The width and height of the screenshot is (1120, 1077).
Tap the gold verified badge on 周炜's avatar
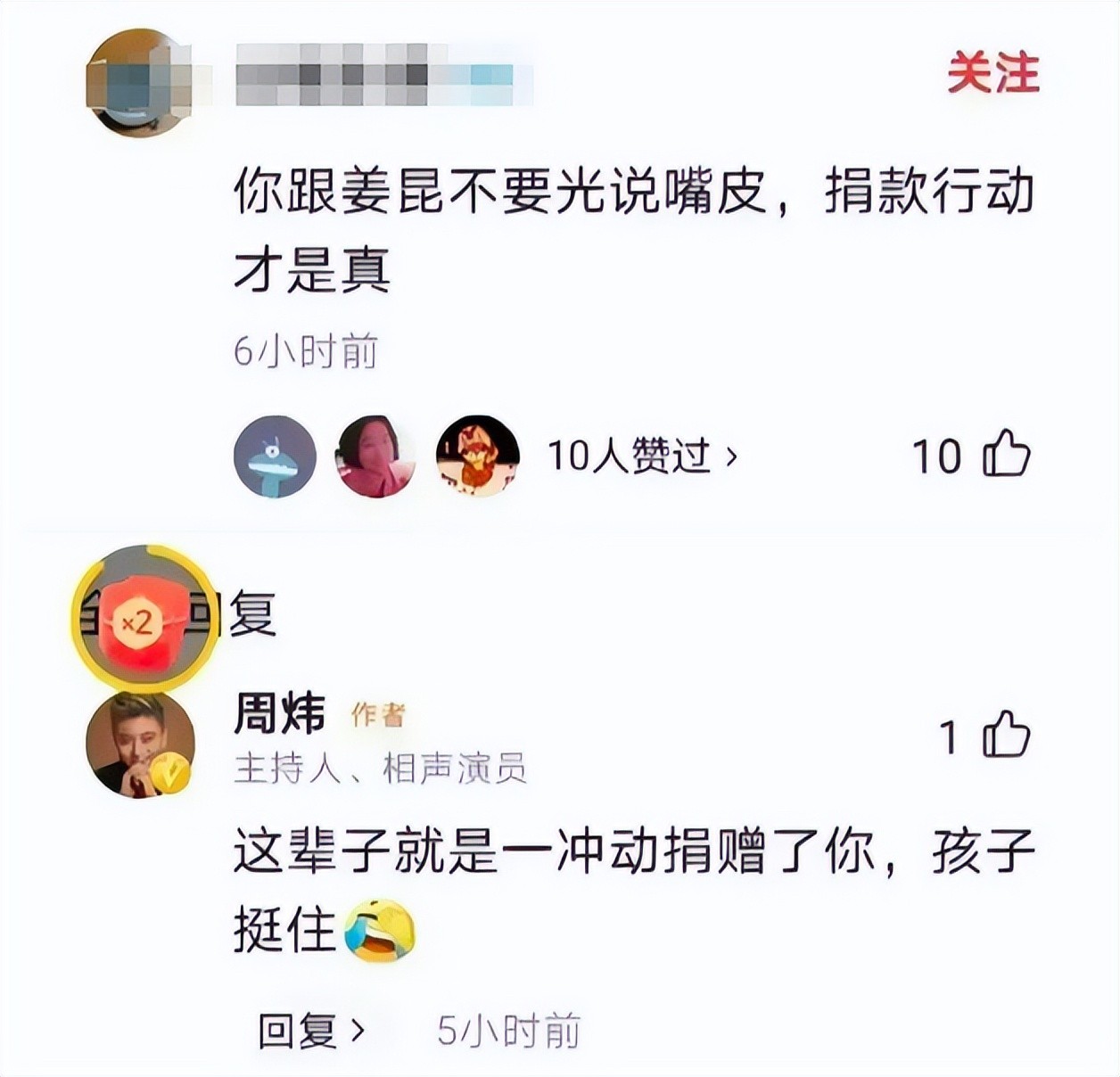(170, 773)
